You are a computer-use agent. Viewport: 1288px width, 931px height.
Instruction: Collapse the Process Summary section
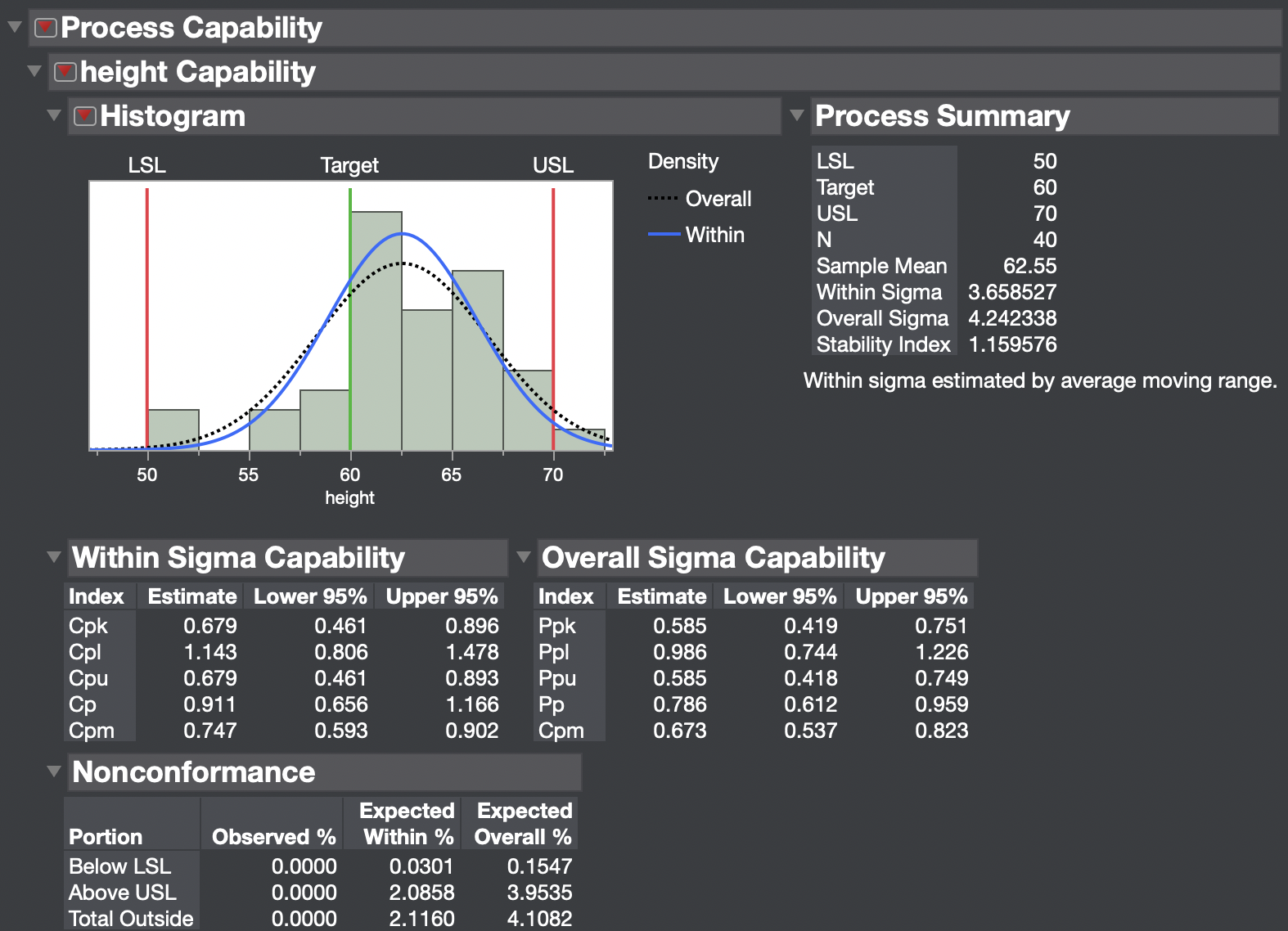click(x=797, y=115)
